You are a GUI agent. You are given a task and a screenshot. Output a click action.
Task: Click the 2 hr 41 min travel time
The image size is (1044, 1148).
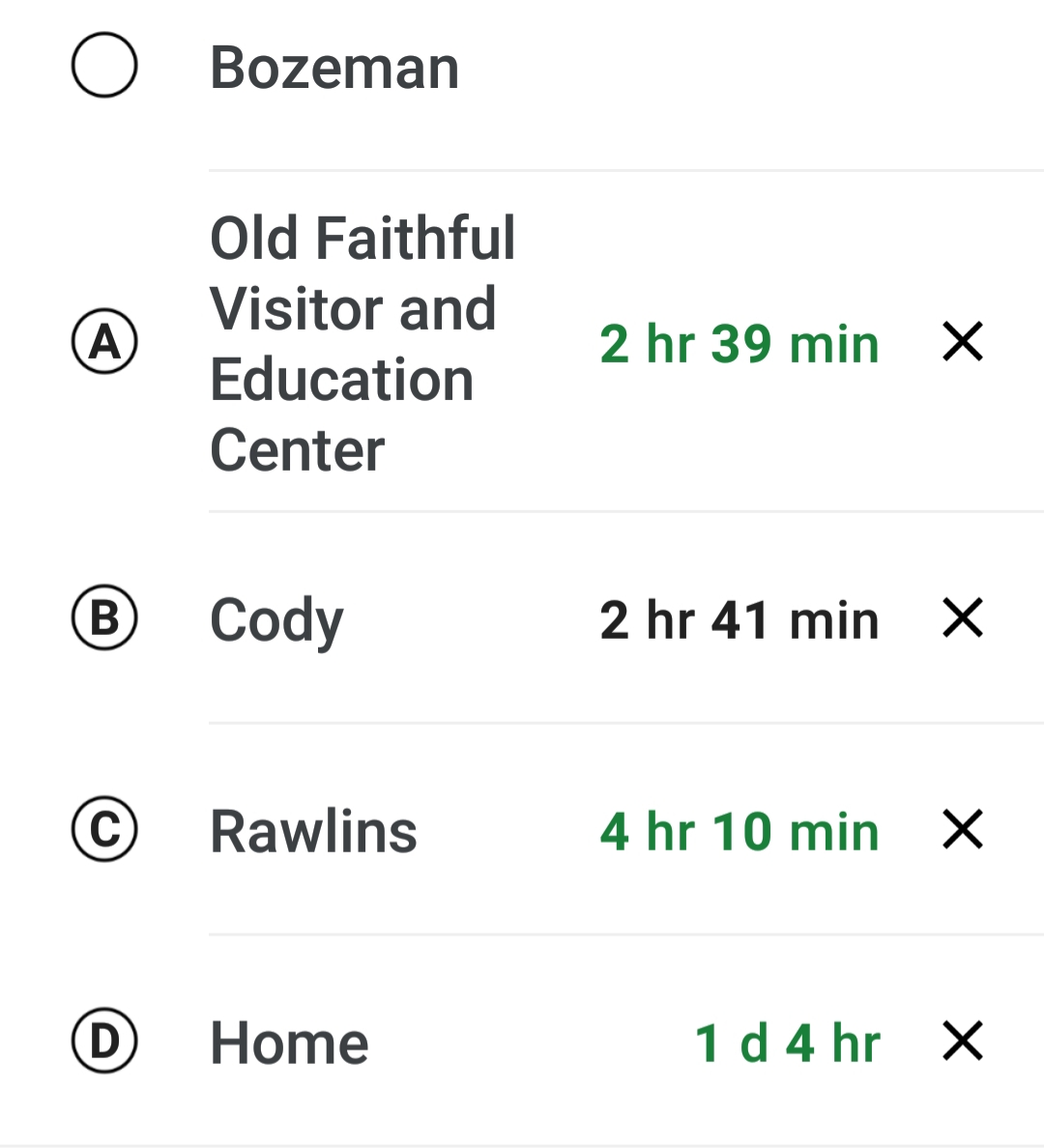pos(739,619)
